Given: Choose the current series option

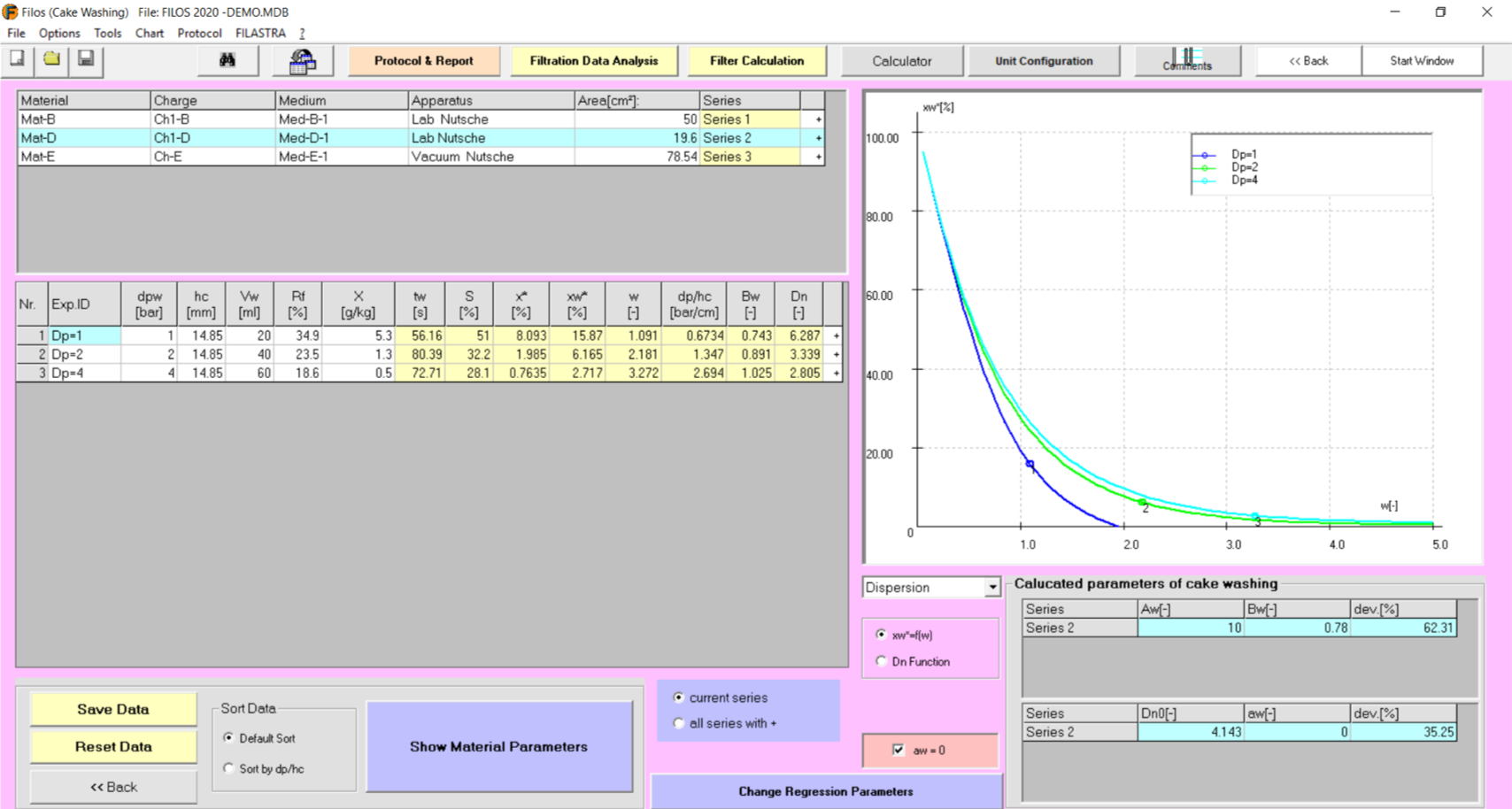Looking at the screenshot, I should 679,697.
